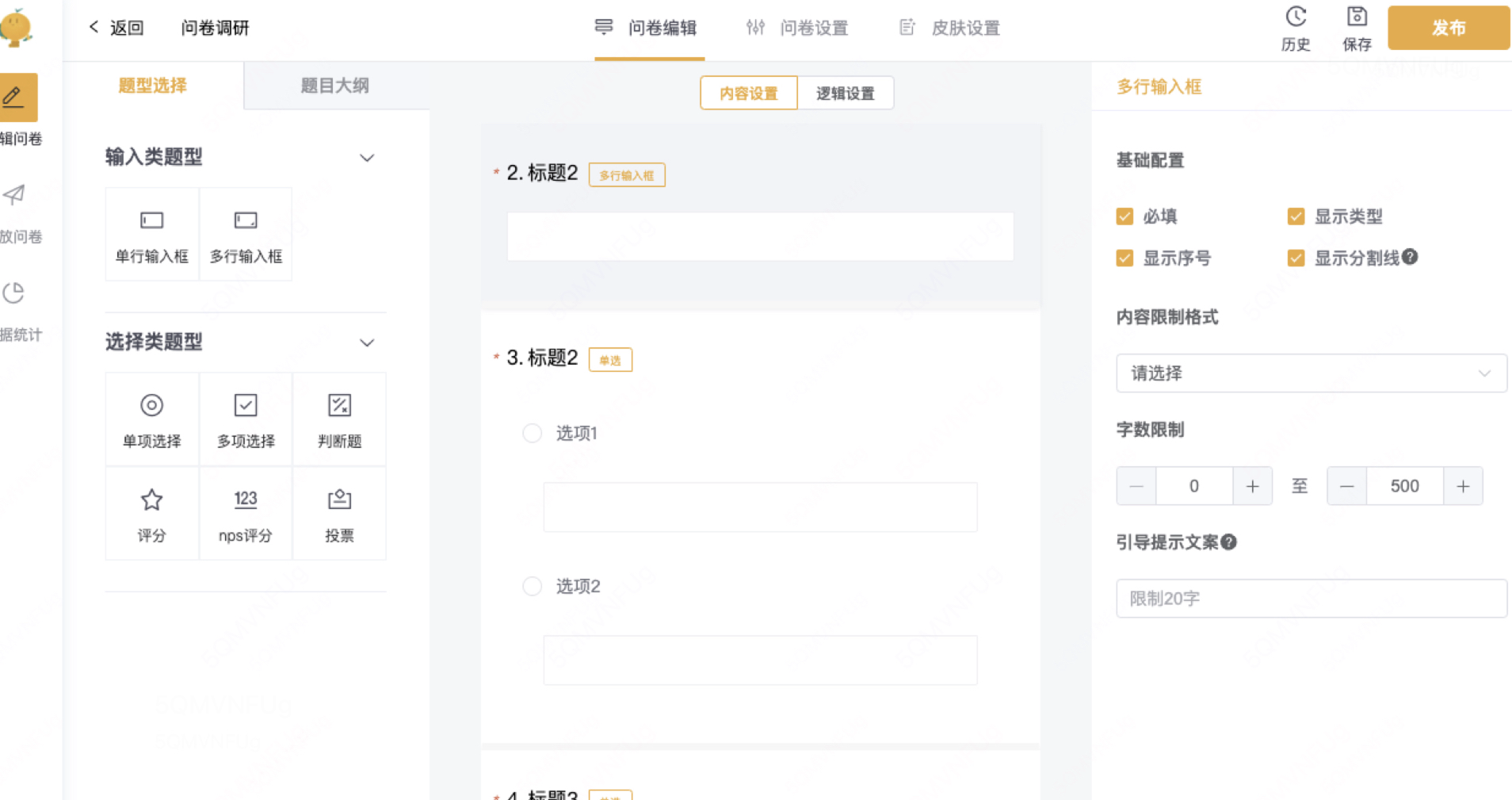Viewport: 1512px width, 800px height.
Task: Click the 单选 type tag on question 3
Action: 610,360
